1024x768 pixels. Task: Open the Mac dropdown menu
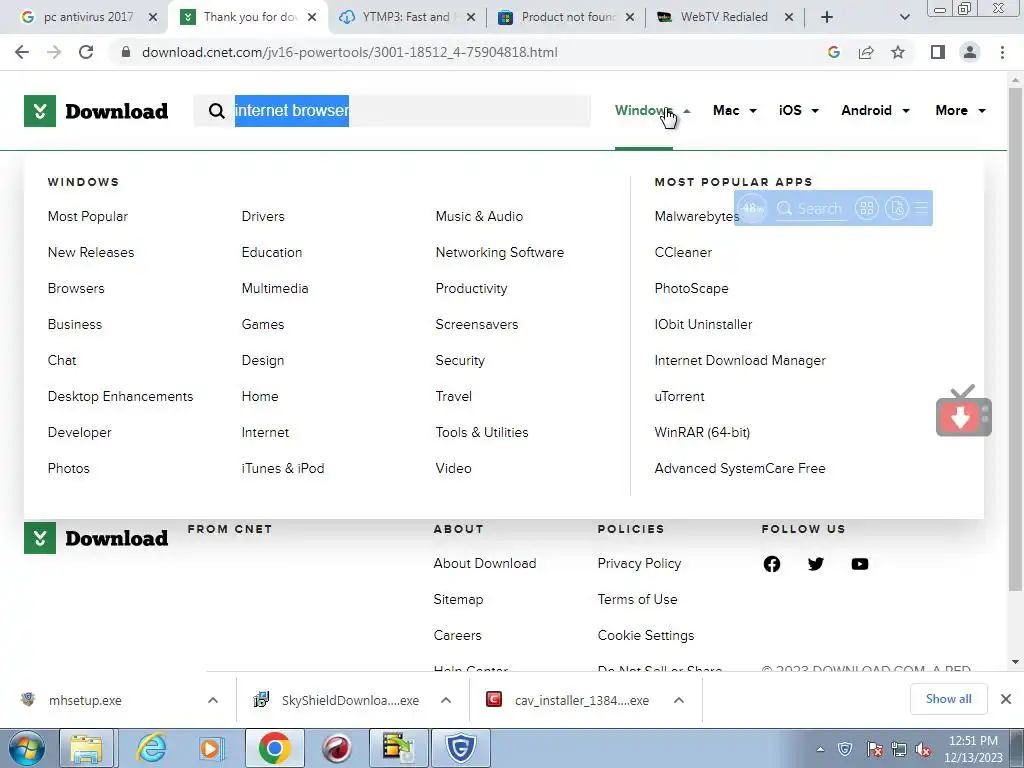pyautogui.click(x=735, y=110)
